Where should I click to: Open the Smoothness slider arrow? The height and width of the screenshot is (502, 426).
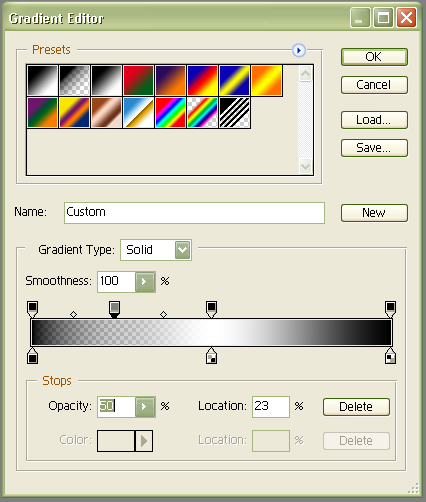click(145, 282)
